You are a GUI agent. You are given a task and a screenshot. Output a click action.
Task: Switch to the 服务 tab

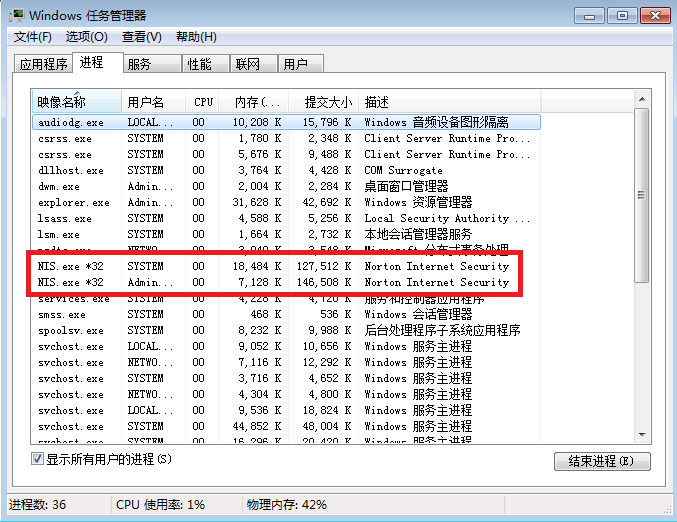click(139, 65)
